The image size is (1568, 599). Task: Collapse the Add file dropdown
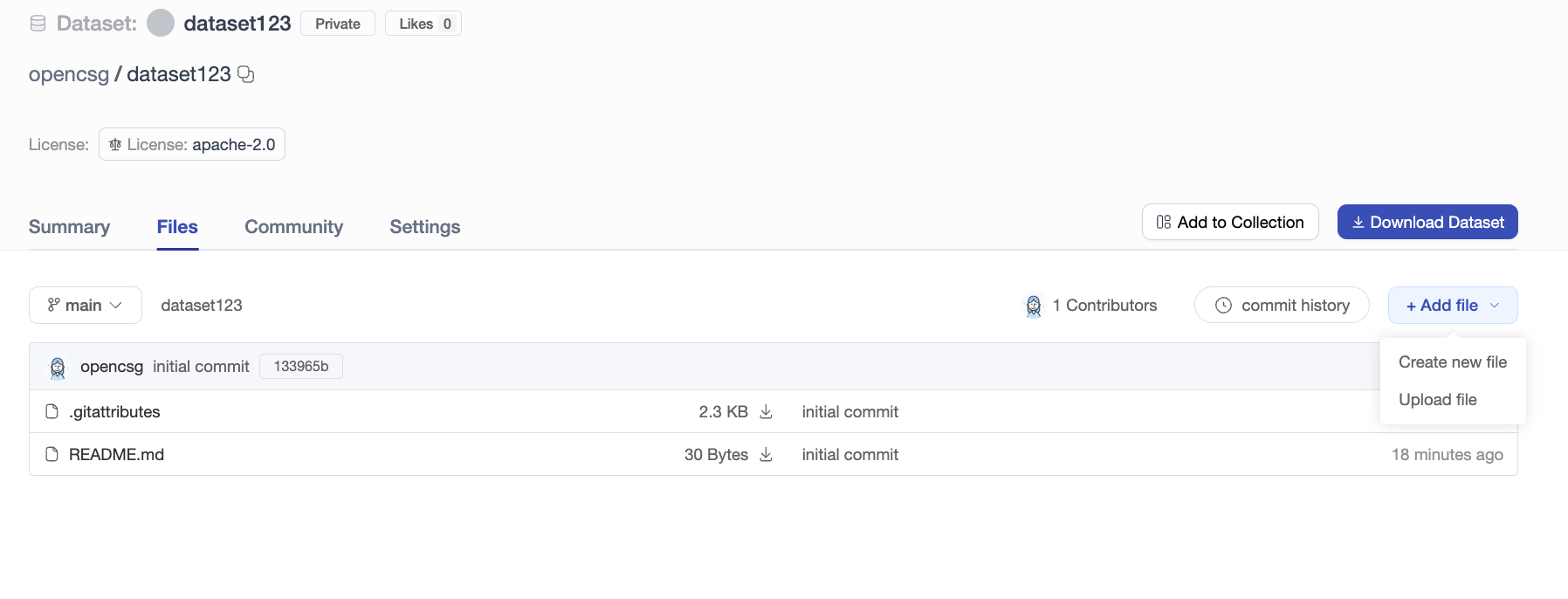tap(1453, 306)
